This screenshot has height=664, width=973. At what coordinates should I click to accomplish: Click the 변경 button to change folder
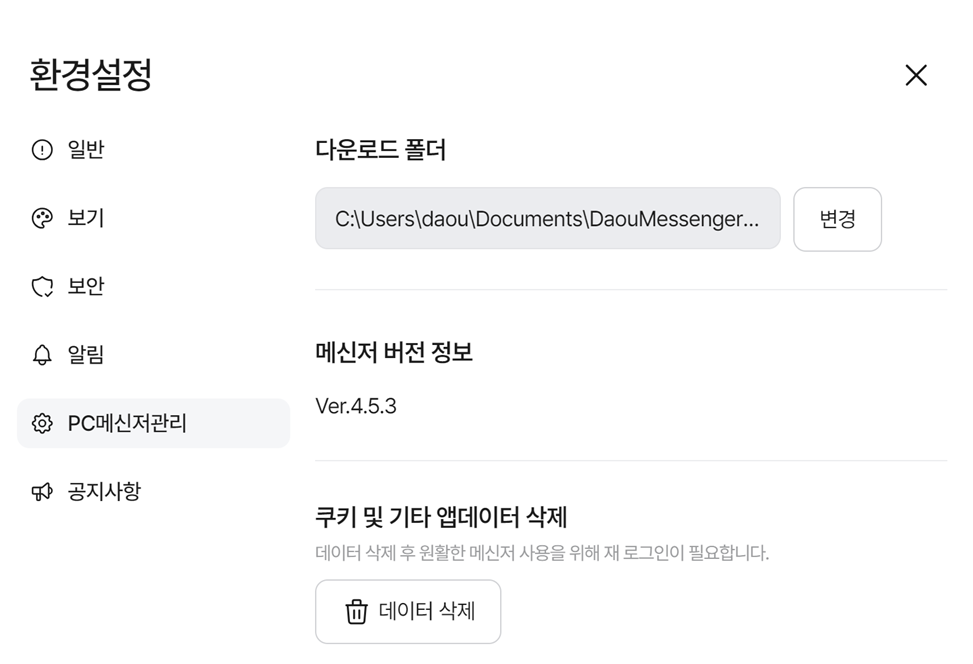click(x=837, y=219)
